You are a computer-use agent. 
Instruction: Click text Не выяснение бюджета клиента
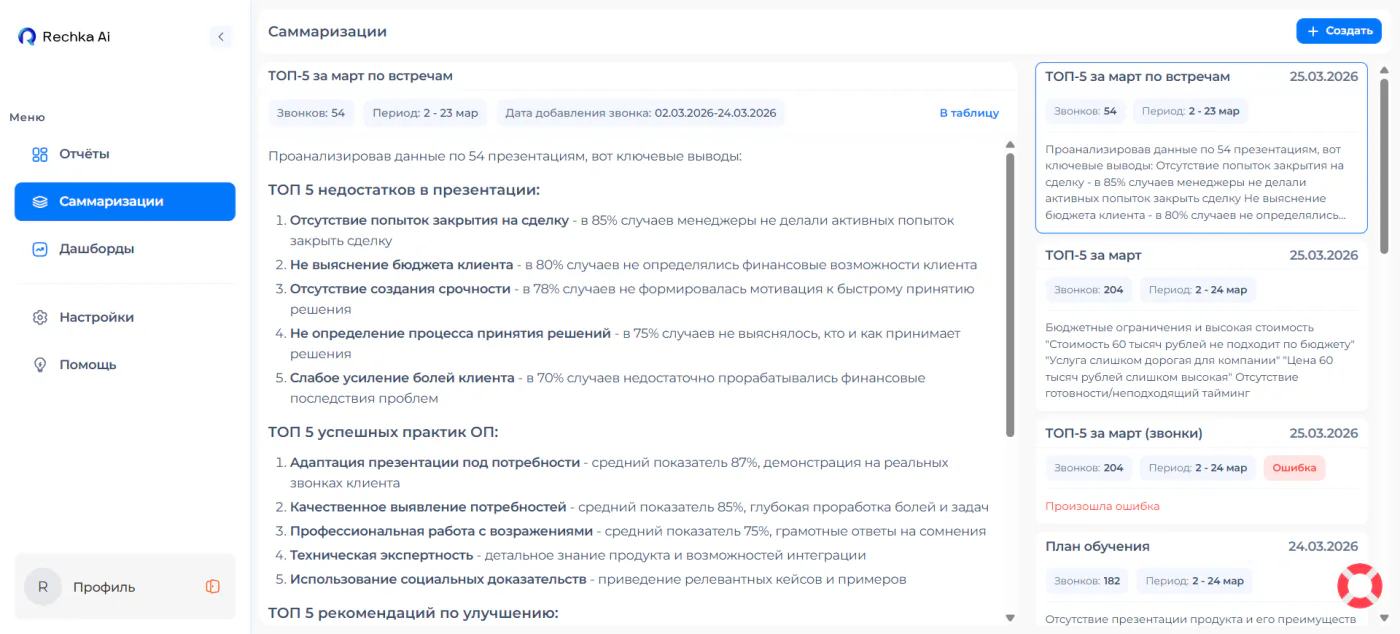coord(401,265)
